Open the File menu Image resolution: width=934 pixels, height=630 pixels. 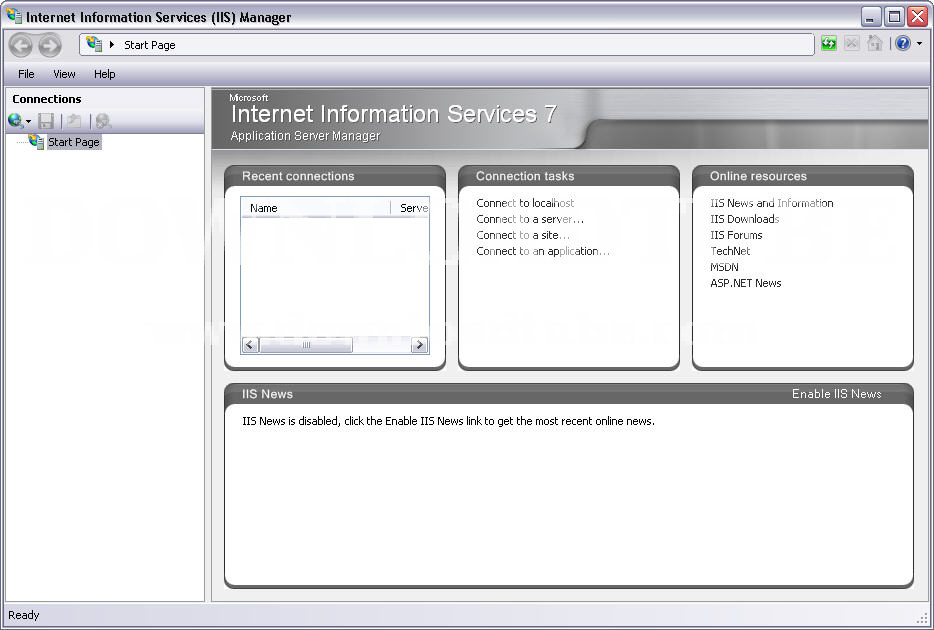pyautogui.click(x=25, y=74)
